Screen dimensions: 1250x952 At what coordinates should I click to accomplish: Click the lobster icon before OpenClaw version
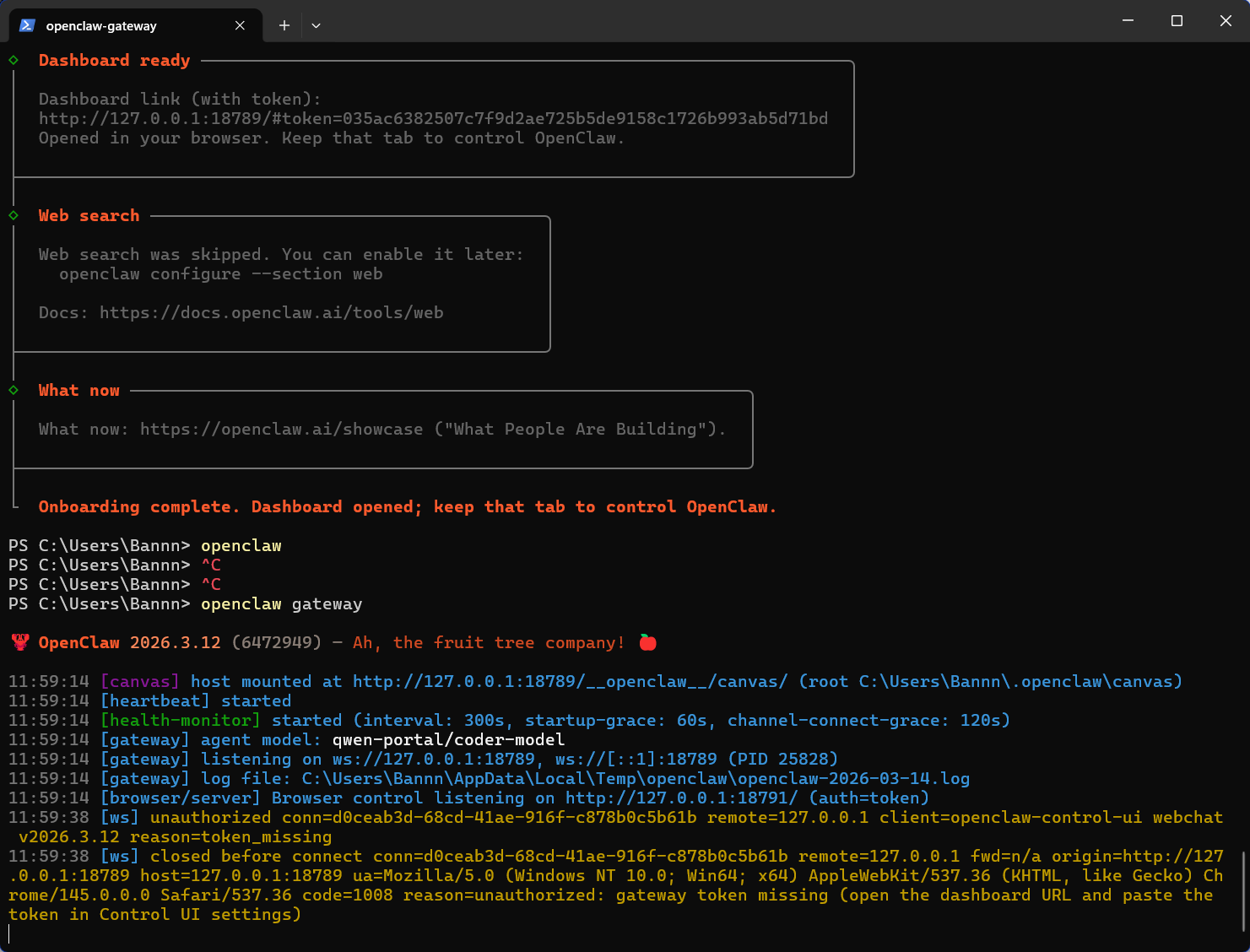(x=20, y=642)
